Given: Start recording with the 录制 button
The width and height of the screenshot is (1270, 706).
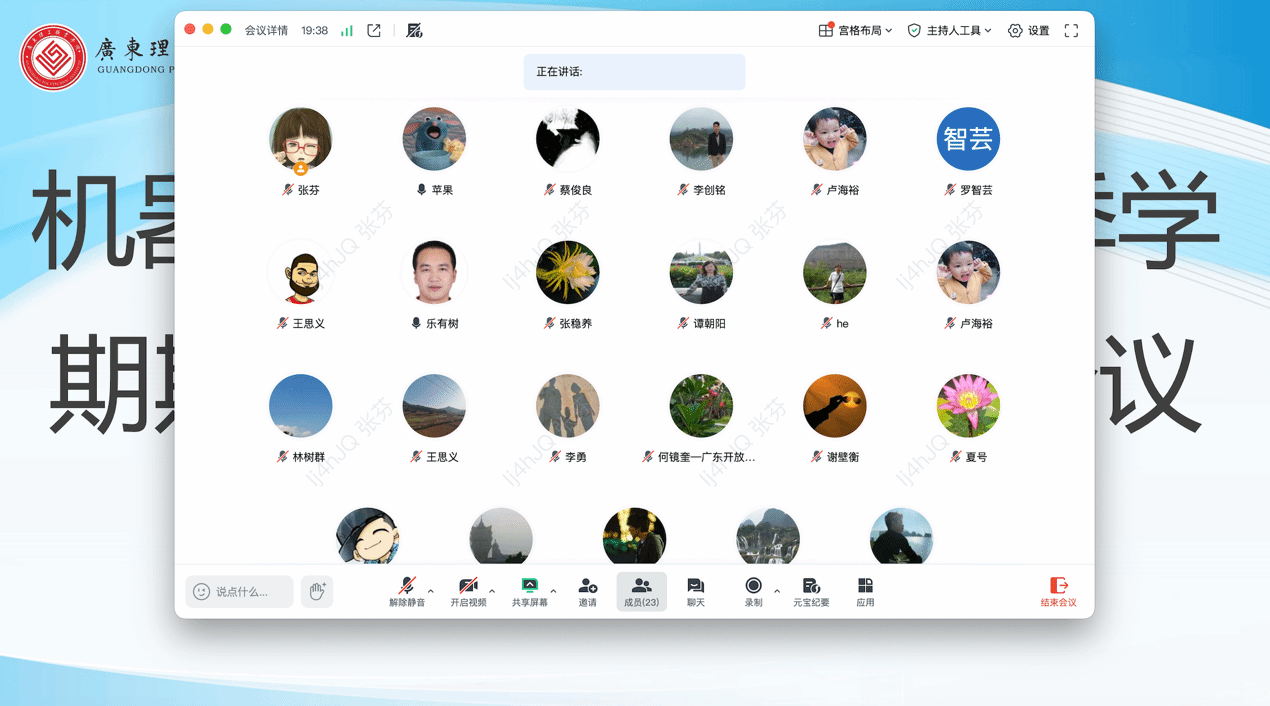Looking at the screenshot, I should [x=753, y=591].
